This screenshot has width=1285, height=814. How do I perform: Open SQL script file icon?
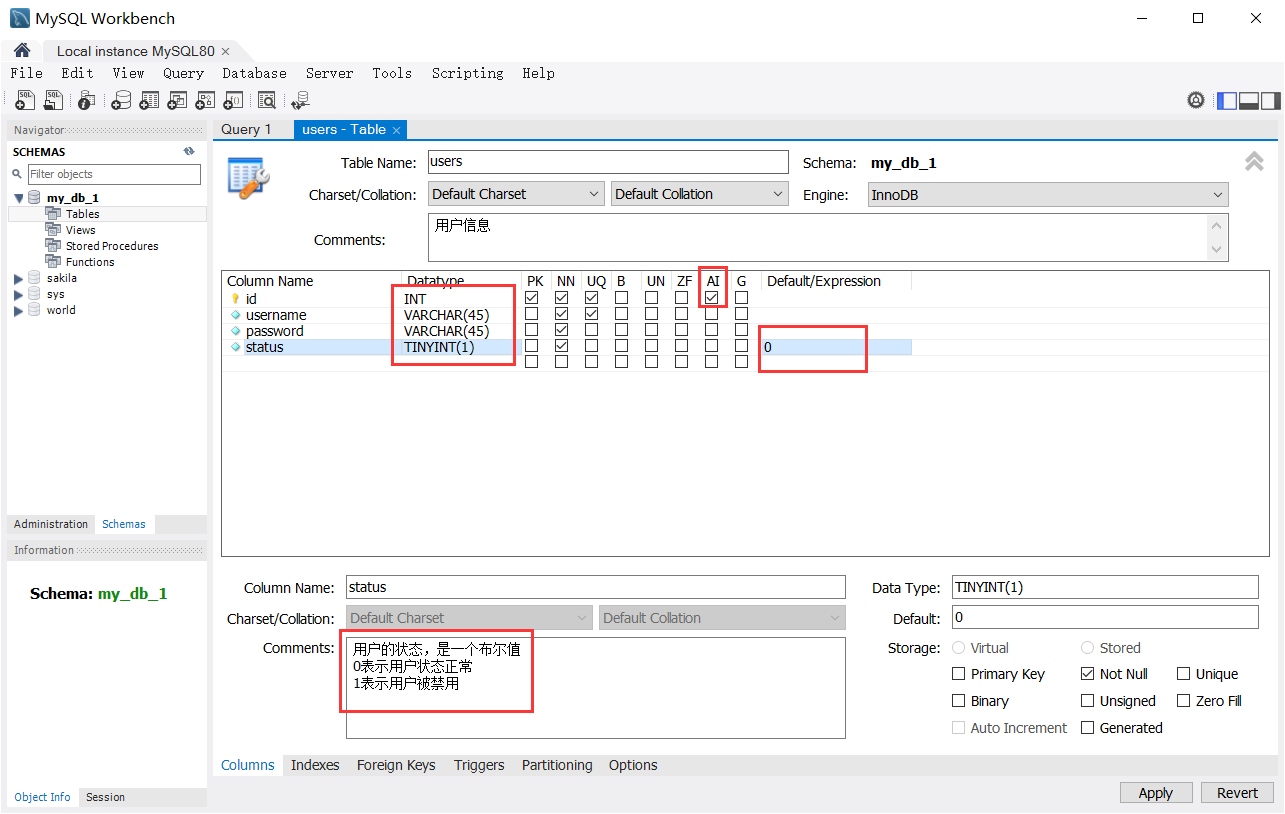tap(53, 100)
